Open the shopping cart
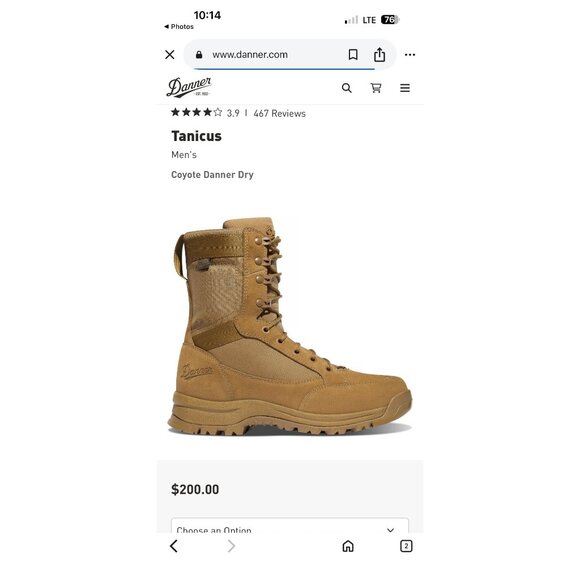Screen dimensions: 580x580 376,88
